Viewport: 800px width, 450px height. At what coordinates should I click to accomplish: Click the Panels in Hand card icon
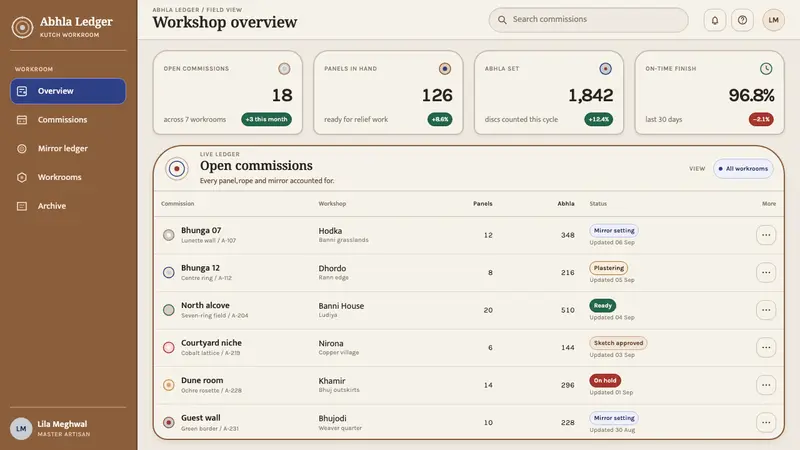(x=445, y=68)
